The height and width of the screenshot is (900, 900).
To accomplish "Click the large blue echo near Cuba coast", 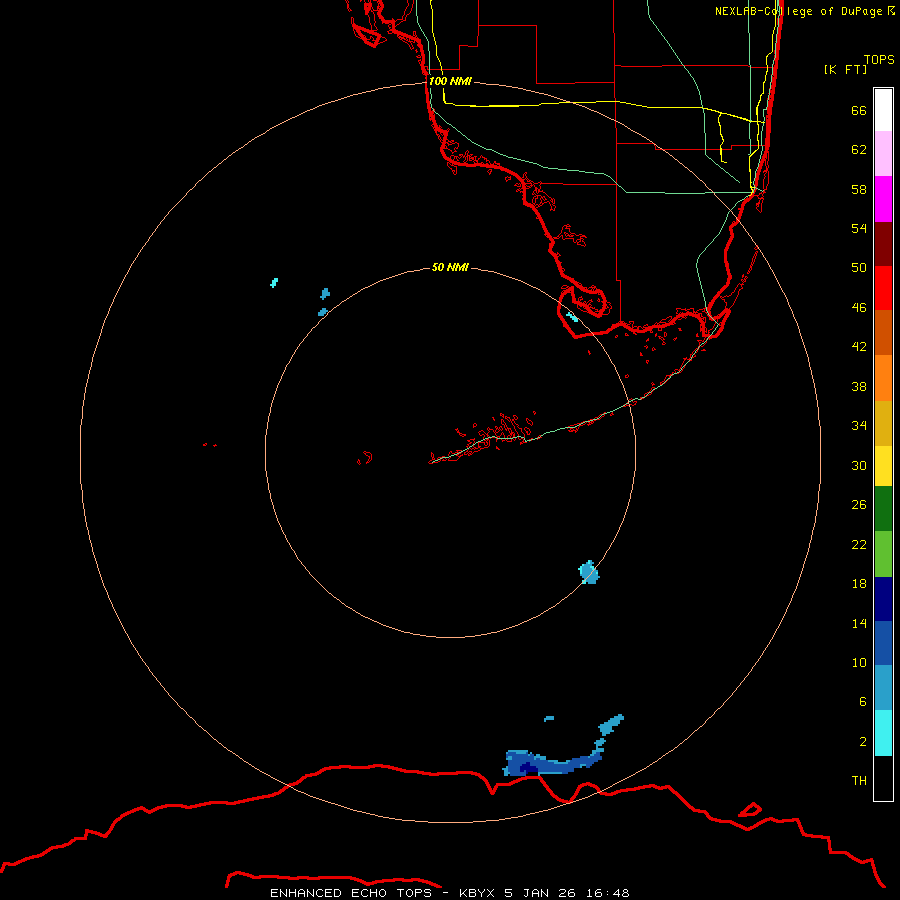I will 552,762.
